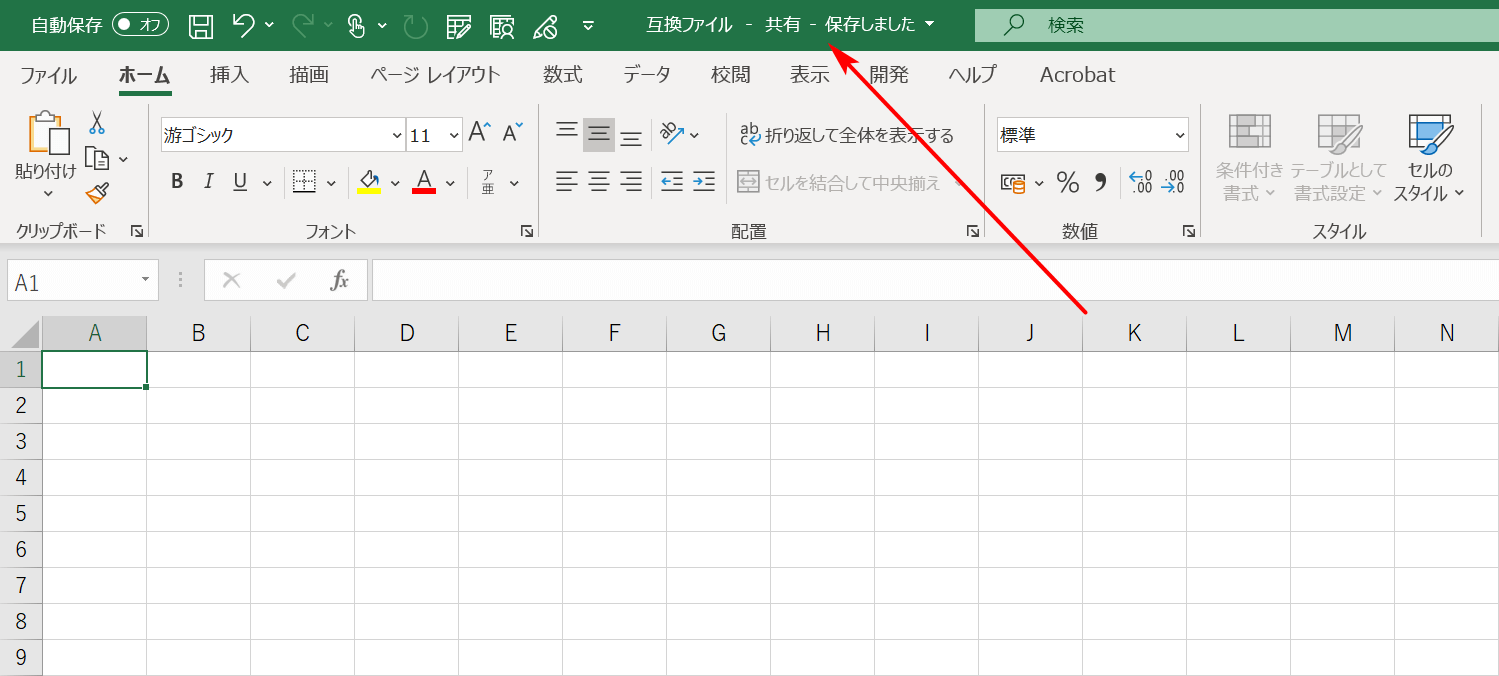The height and width of the screenshot is (676, 1499).
Task: Toggle Italic formatting
Action: pos(209,181)
